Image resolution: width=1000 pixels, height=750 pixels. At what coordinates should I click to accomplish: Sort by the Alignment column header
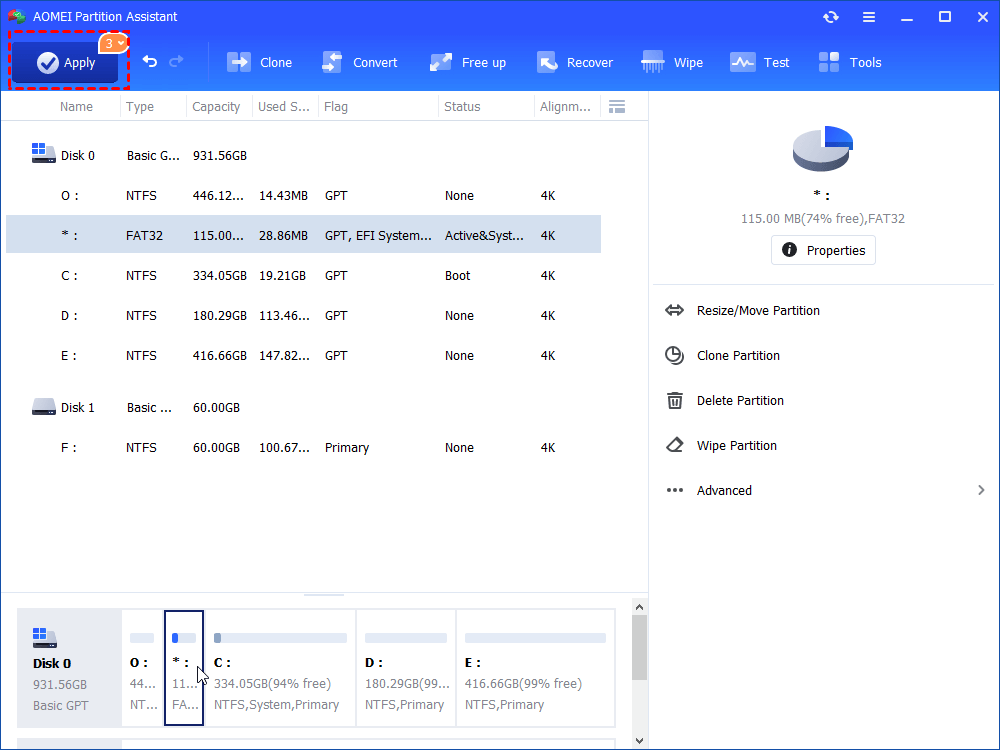[565, 107]
